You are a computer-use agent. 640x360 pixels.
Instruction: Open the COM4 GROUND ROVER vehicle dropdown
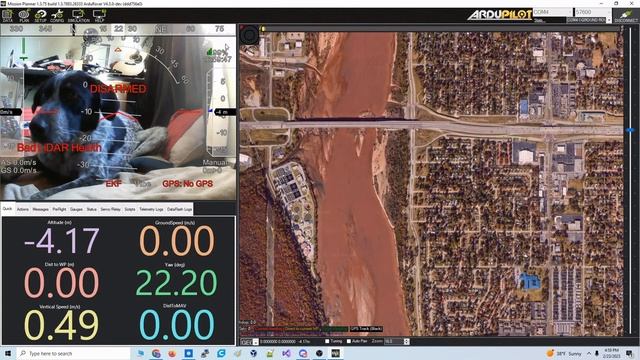[x=589, y=20]
